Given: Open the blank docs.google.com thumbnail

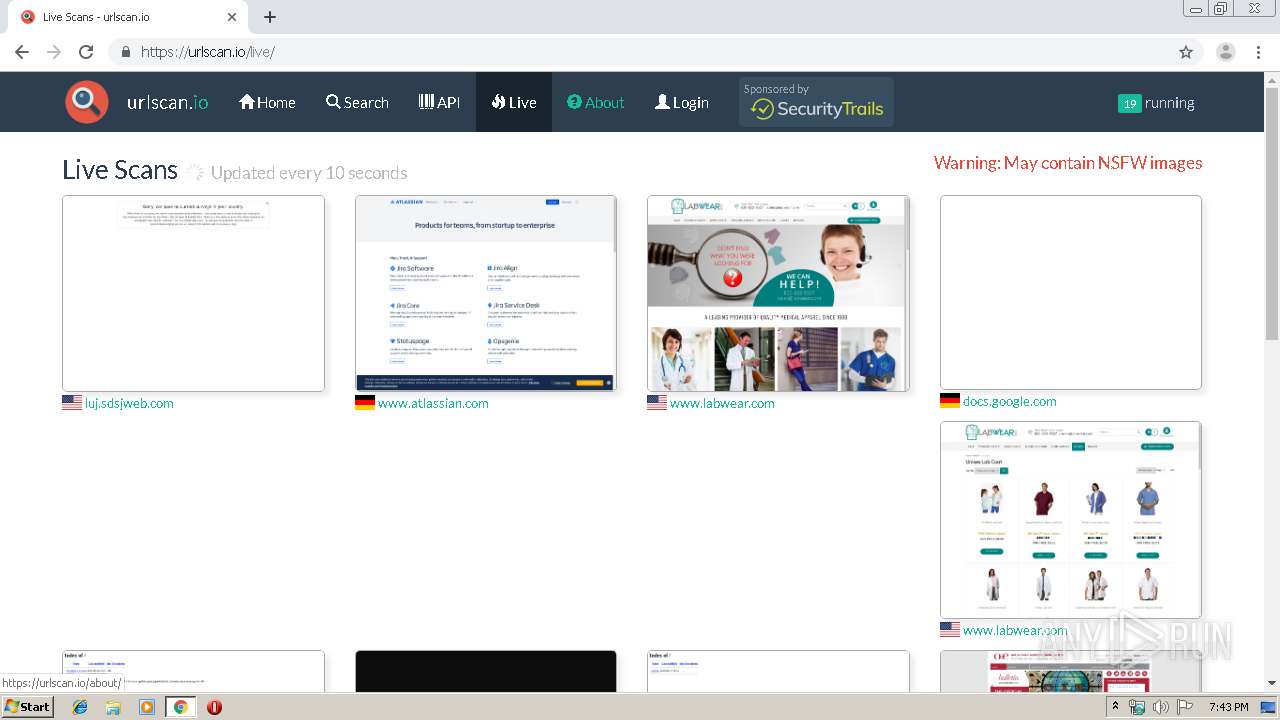Looking at the screenshot, I should pos(1070,292).
